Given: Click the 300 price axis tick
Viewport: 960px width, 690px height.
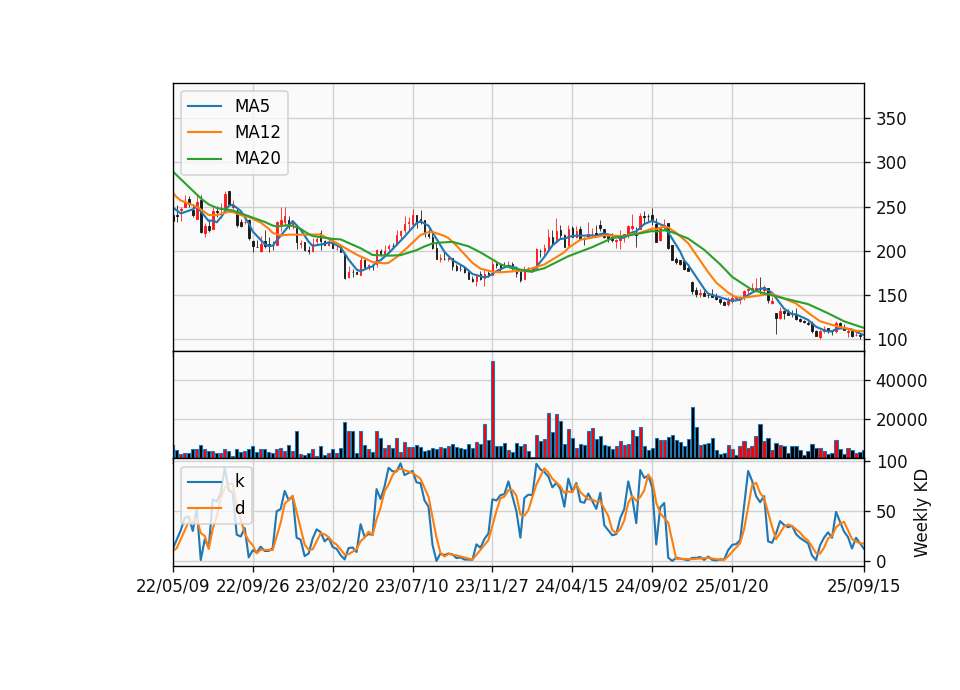Looking at the screenshot, I should (891, 163).
